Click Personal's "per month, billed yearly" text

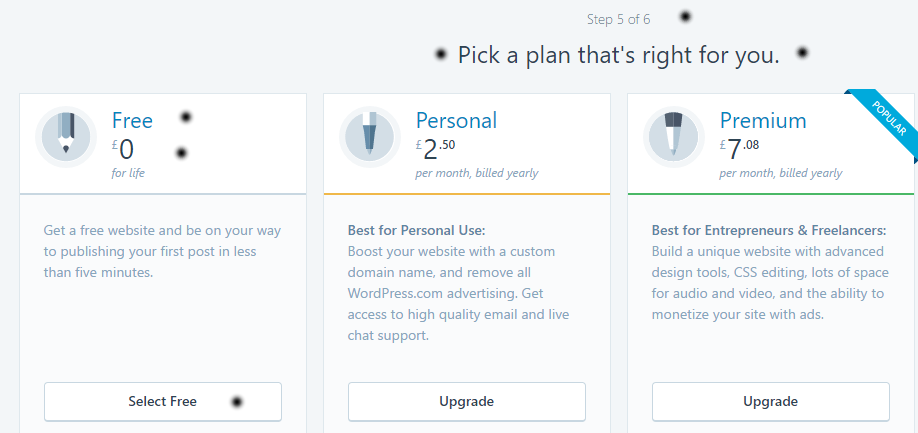click(x=476, y=173)
